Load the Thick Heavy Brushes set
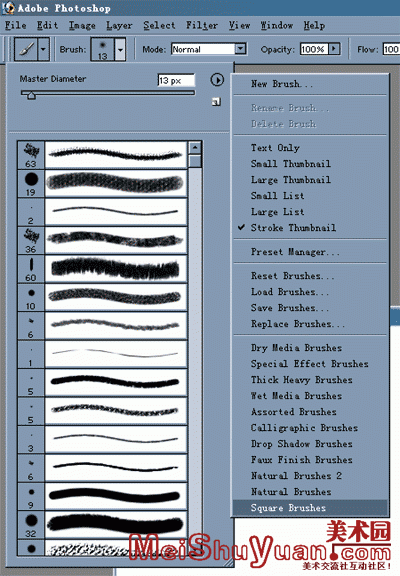400x576 pixels. pos(311,379)
